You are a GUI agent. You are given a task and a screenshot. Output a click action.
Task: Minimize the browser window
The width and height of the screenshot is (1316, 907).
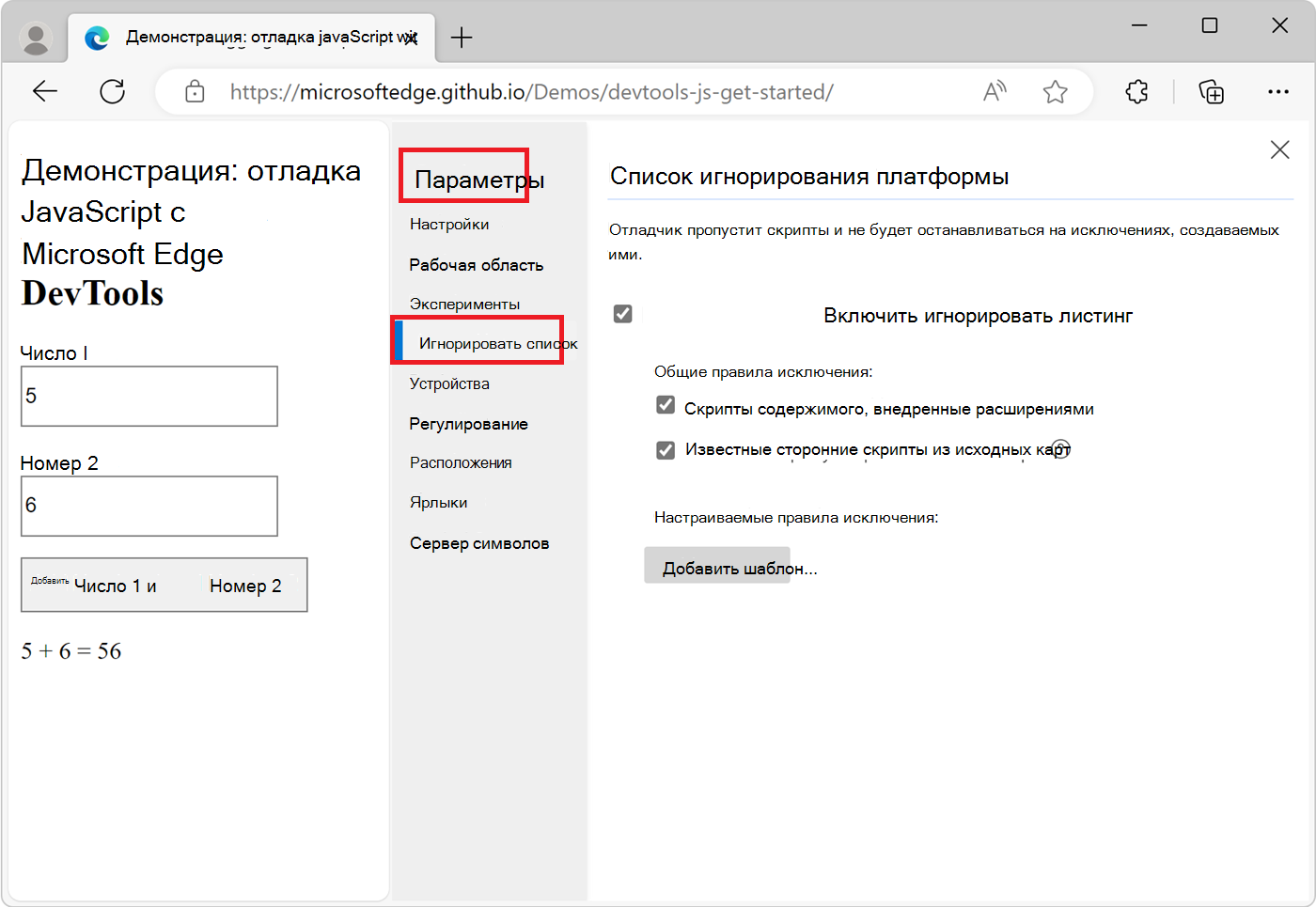1139,25
